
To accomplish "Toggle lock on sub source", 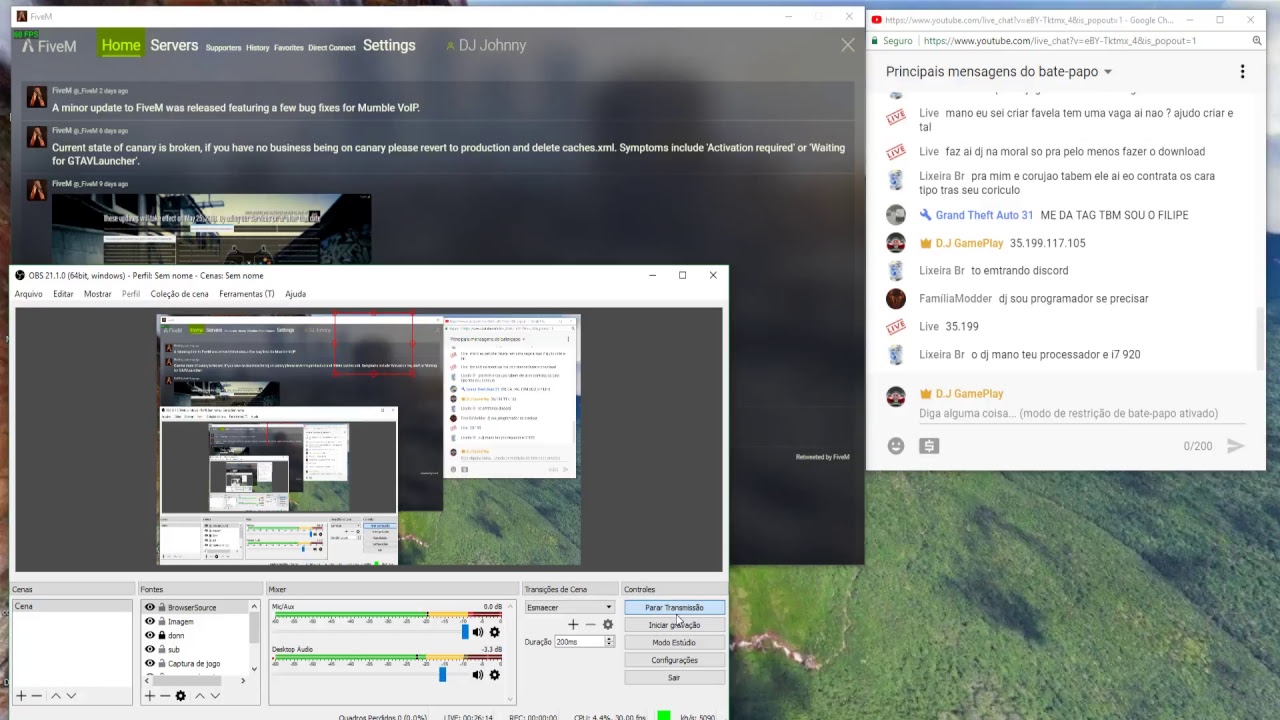I will tap(162, 649).
